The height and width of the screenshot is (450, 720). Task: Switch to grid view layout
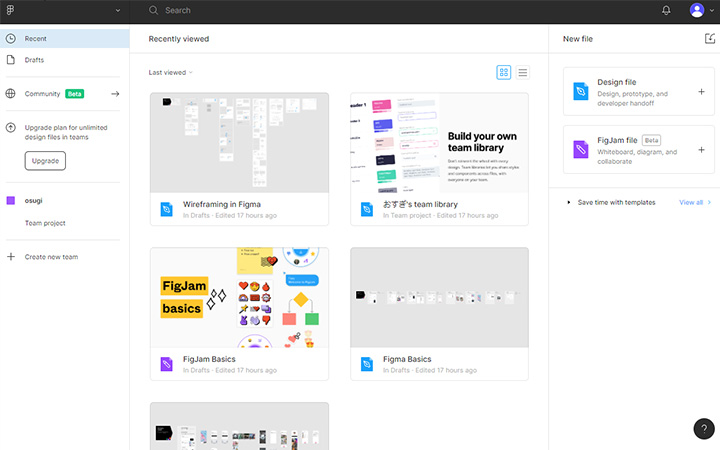click(x=504, y=72)
